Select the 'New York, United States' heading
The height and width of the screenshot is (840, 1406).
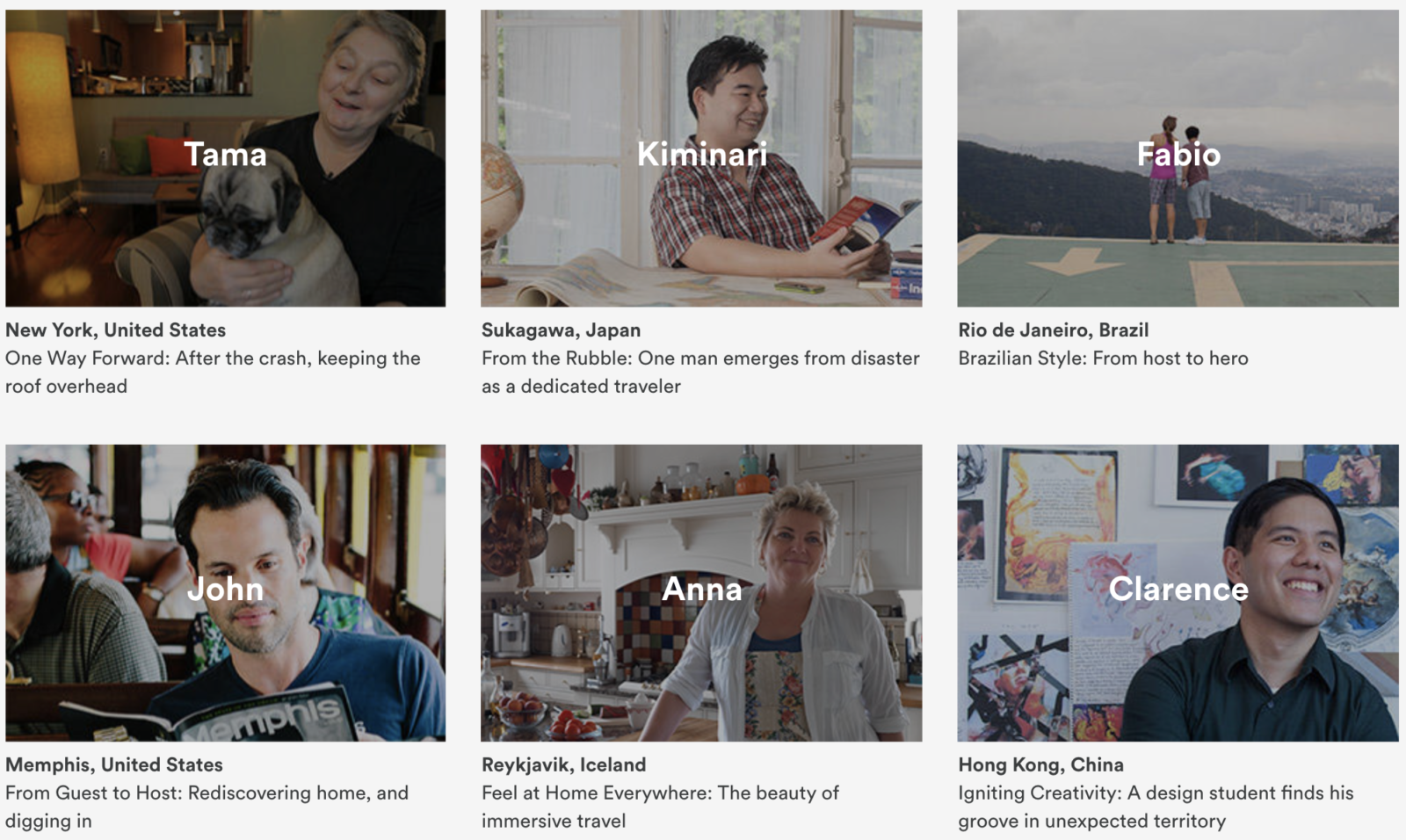[x=115, y=330]
